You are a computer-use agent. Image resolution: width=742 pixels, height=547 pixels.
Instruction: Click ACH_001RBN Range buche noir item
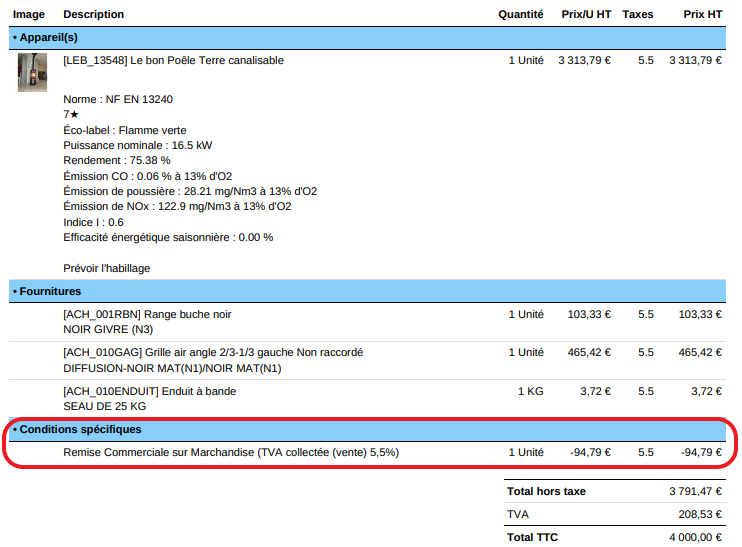click(x=147, y=314)
